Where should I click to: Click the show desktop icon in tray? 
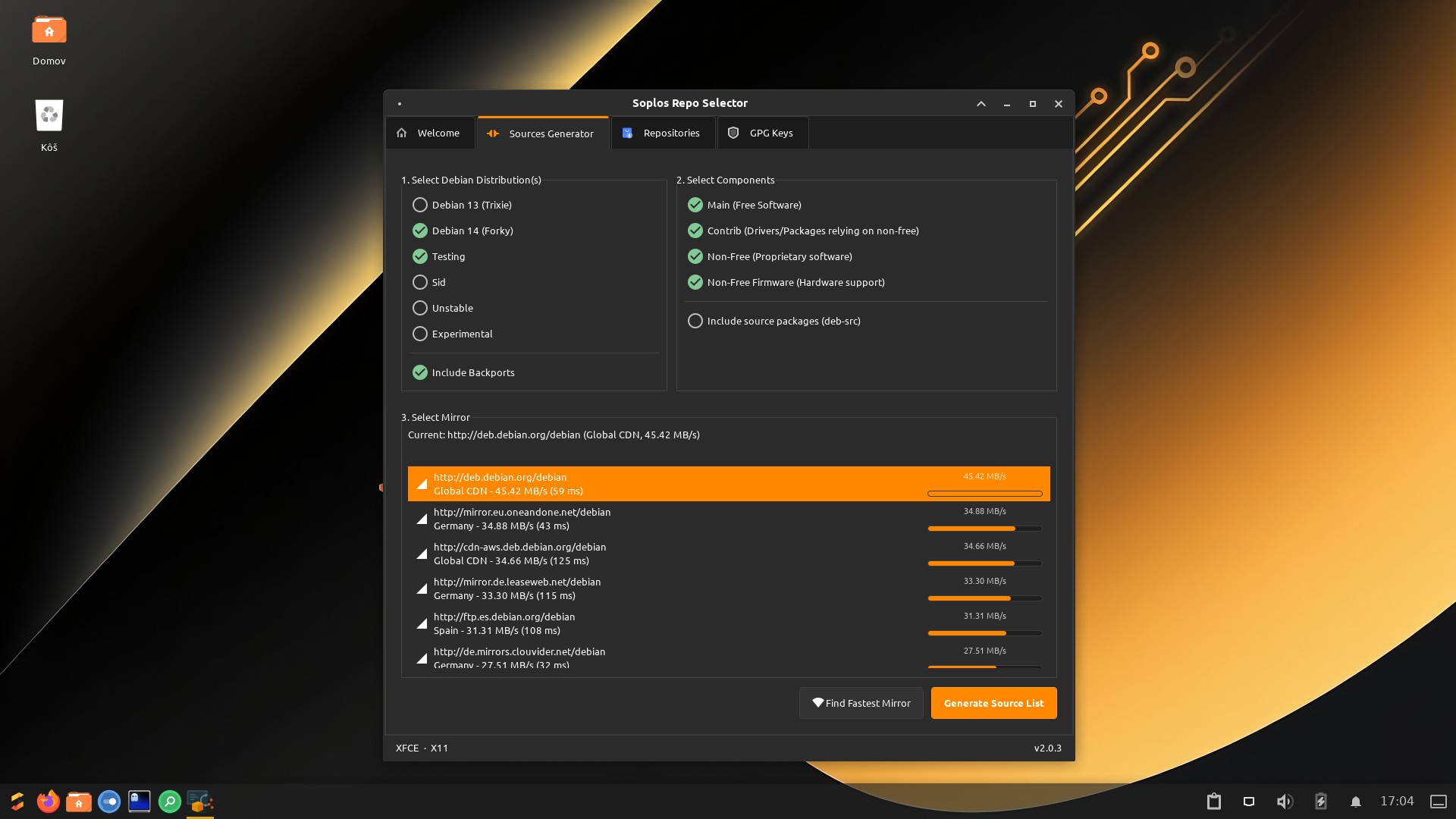coord(1439,802)
